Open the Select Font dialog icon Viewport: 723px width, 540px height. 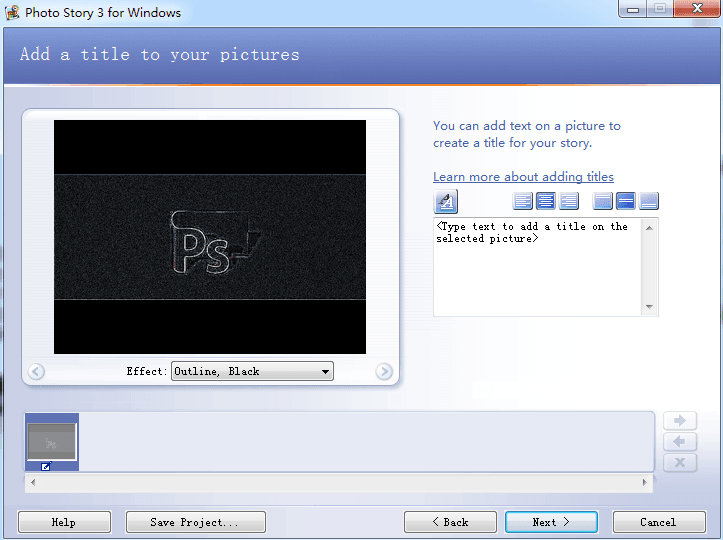point(445,202)
